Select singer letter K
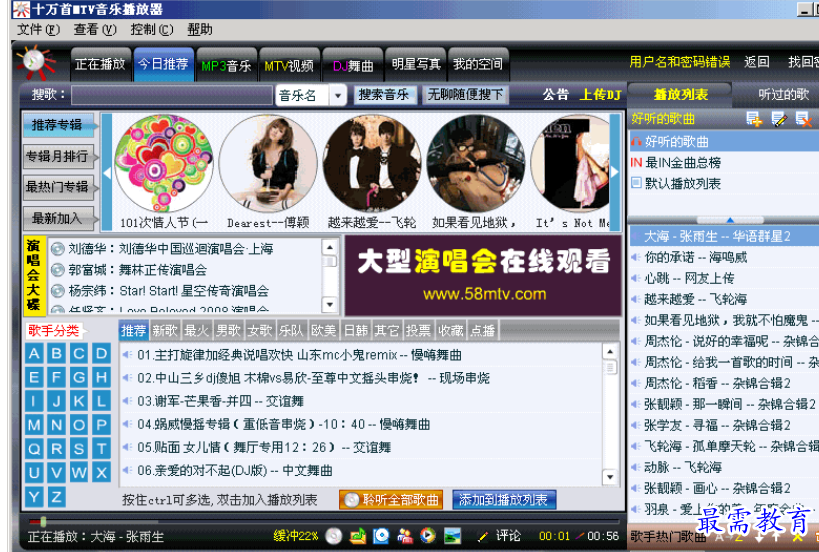819x552 pixels. click(x=79, y=401)
